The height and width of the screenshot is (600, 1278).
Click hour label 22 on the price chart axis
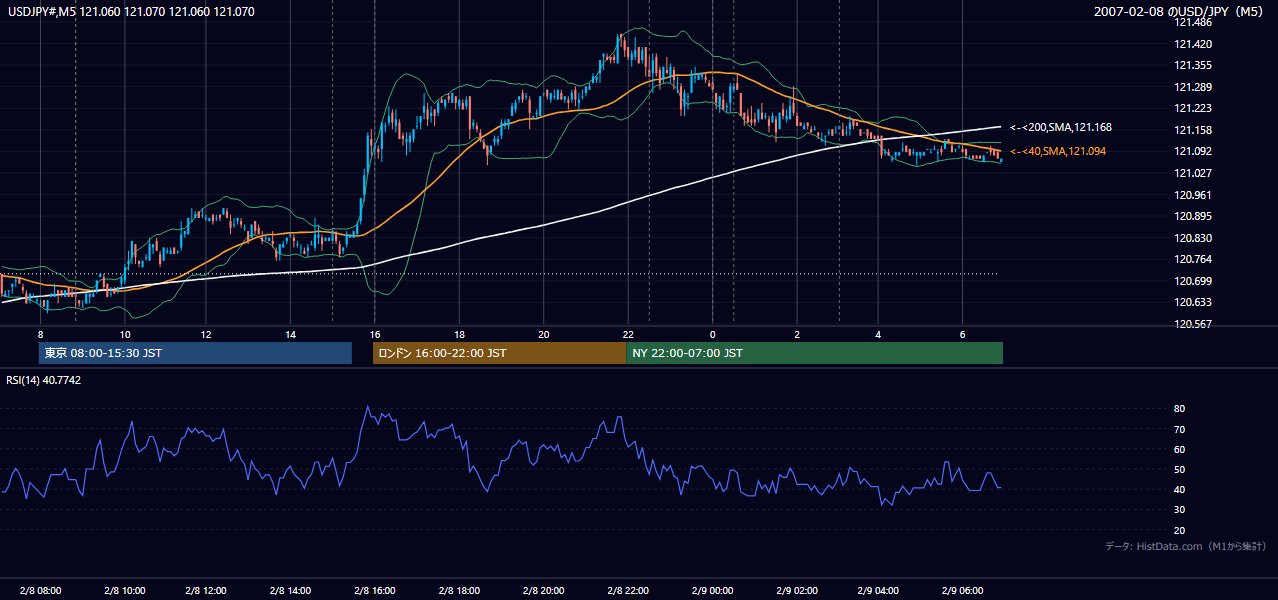pos(628,334)
